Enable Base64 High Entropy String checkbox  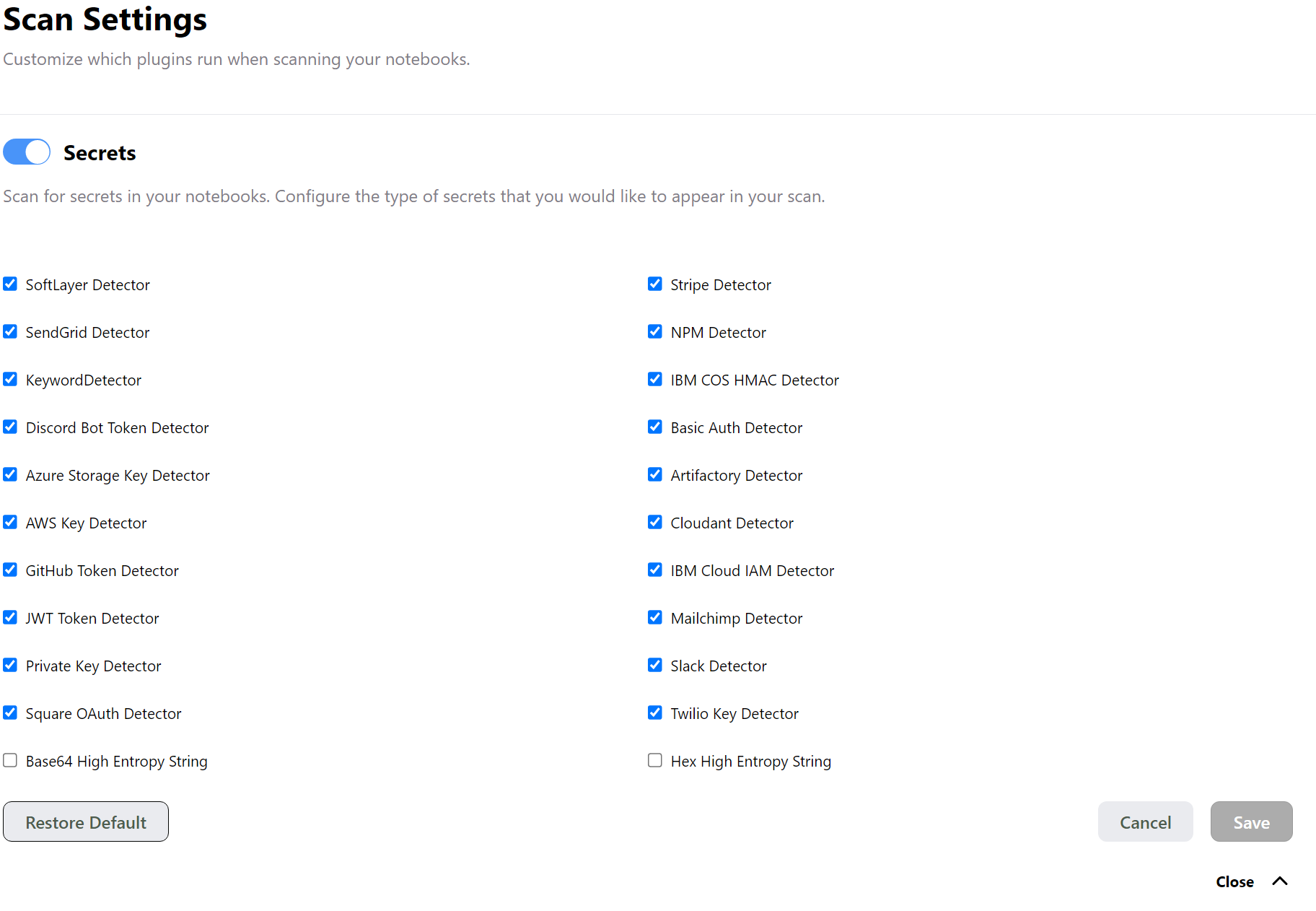(10, 760)
